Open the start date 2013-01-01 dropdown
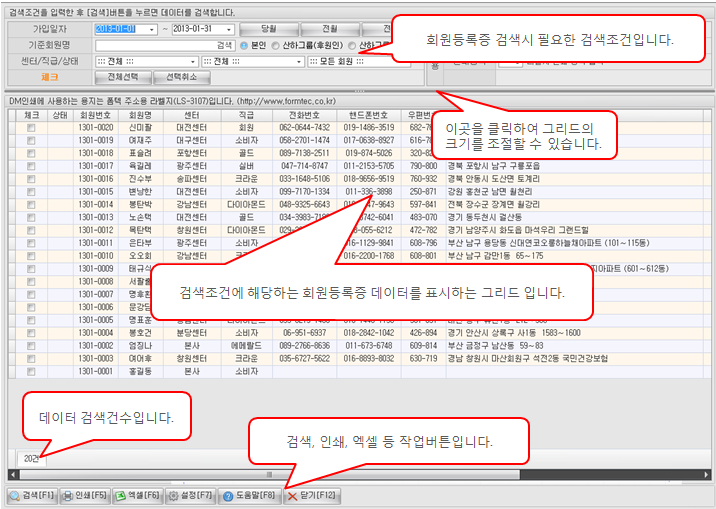Screen dimensions: 716x509 152,29
